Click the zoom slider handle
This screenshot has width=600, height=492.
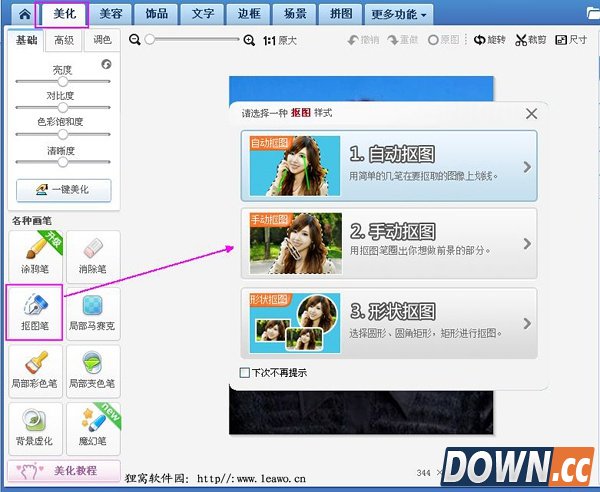150,39
